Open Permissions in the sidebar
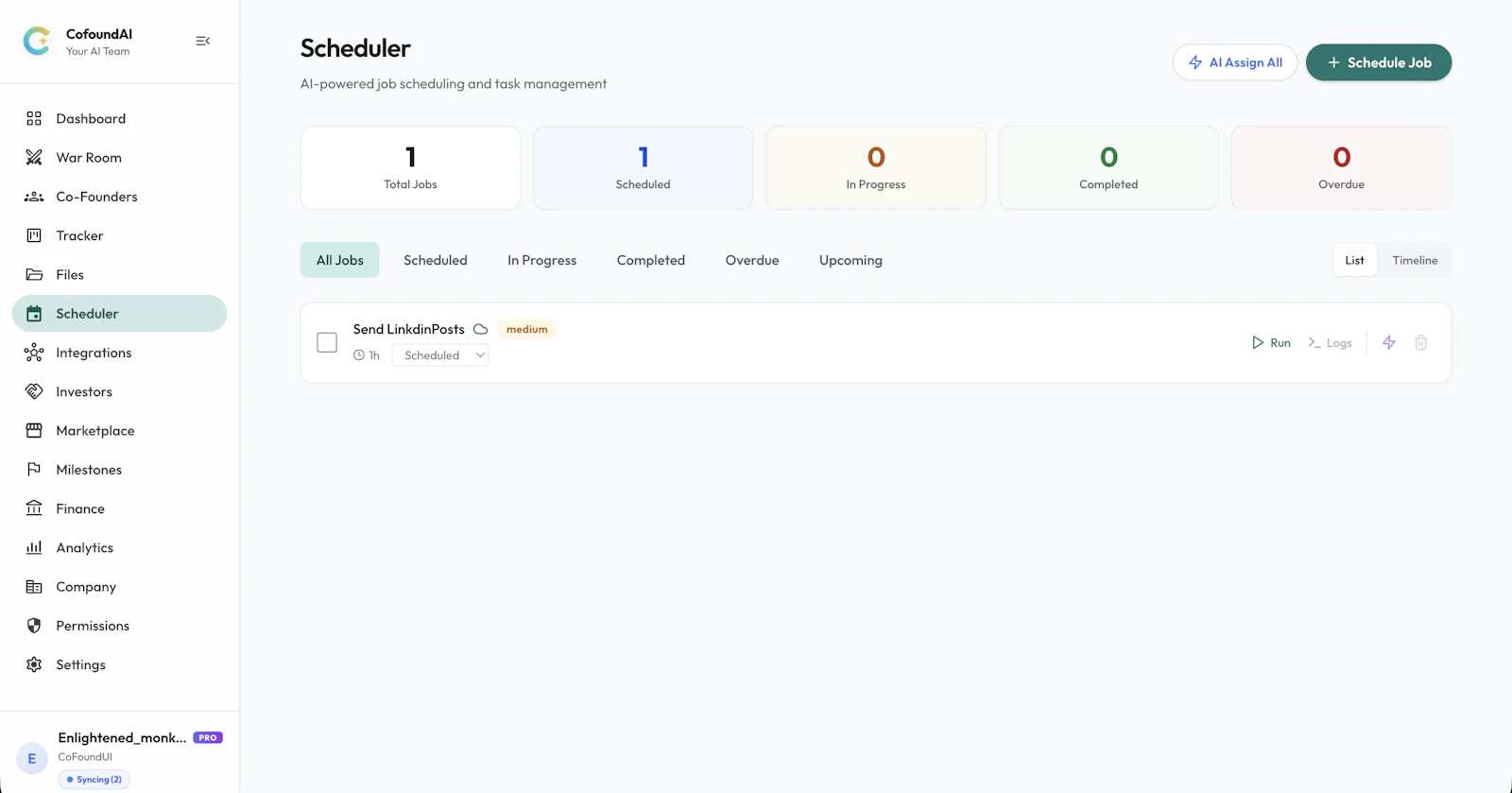Image resolution: width=1512 pixels, height=793 pixels. click(x=119, y=625)
